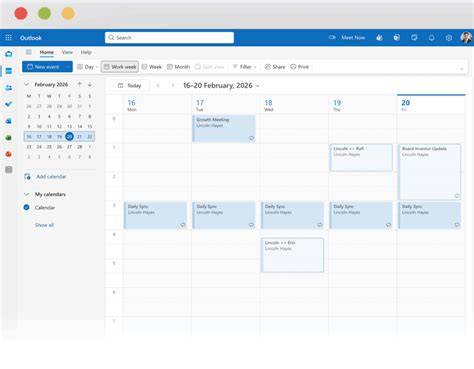Open the View tab
This screenshot has height=369, width=474.
click(67, 52)
